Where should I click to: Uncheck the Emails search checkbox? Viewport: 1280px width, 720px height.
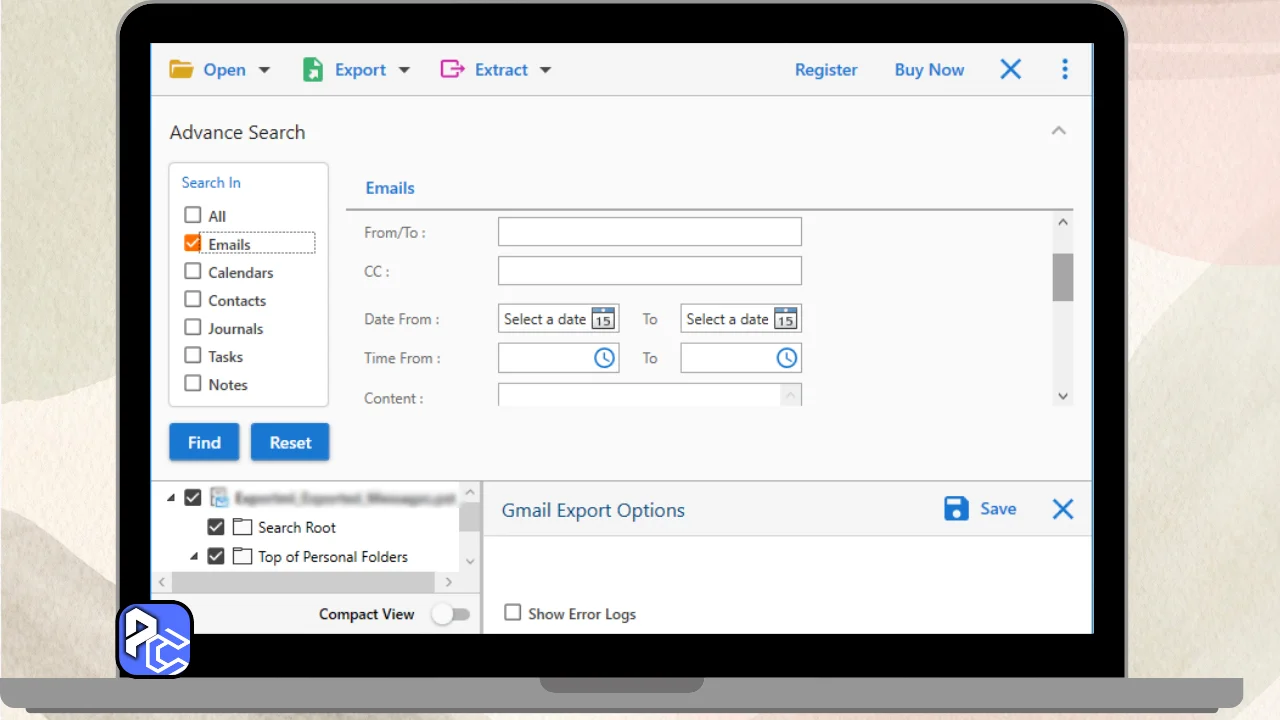(x=193, y=243)
